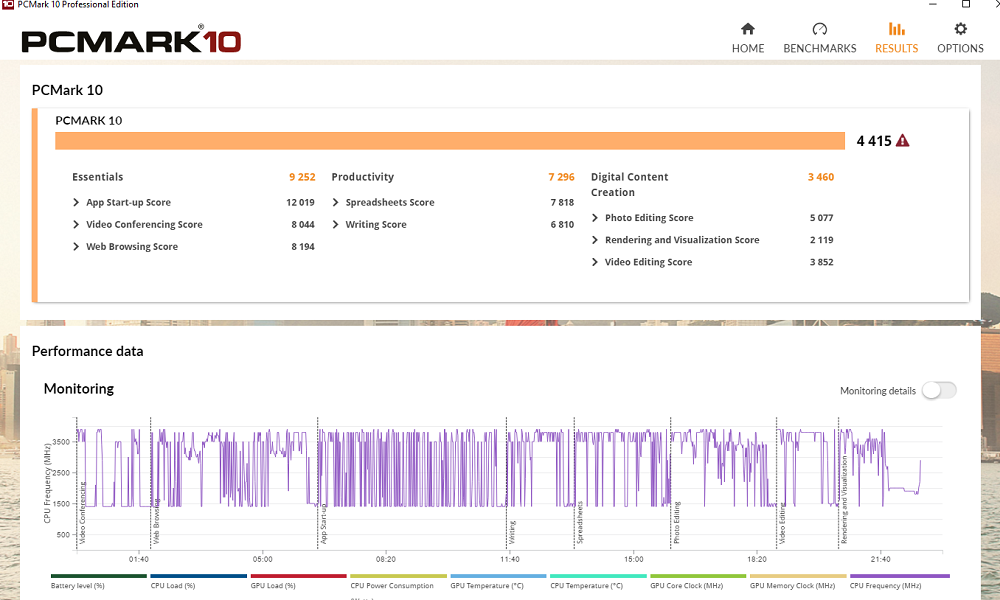Image resolution: width=1000 pixels, height=600 pixels.
Task: Click the GPU Core Clock legend bar
Action: [x=698, y=576]
